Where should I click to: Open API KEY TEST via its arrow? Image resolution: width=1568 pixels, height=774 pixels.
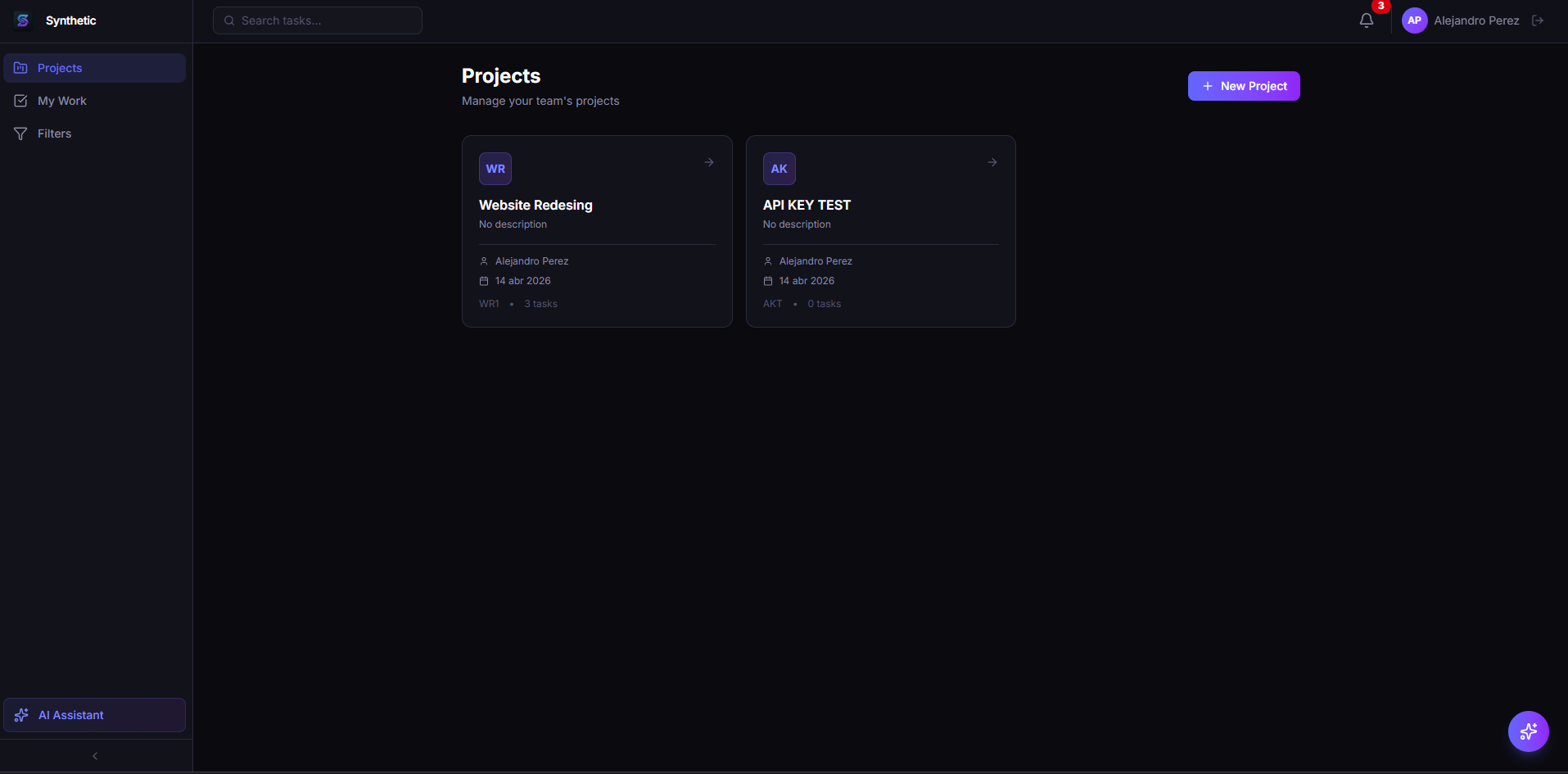click(992, 162)
